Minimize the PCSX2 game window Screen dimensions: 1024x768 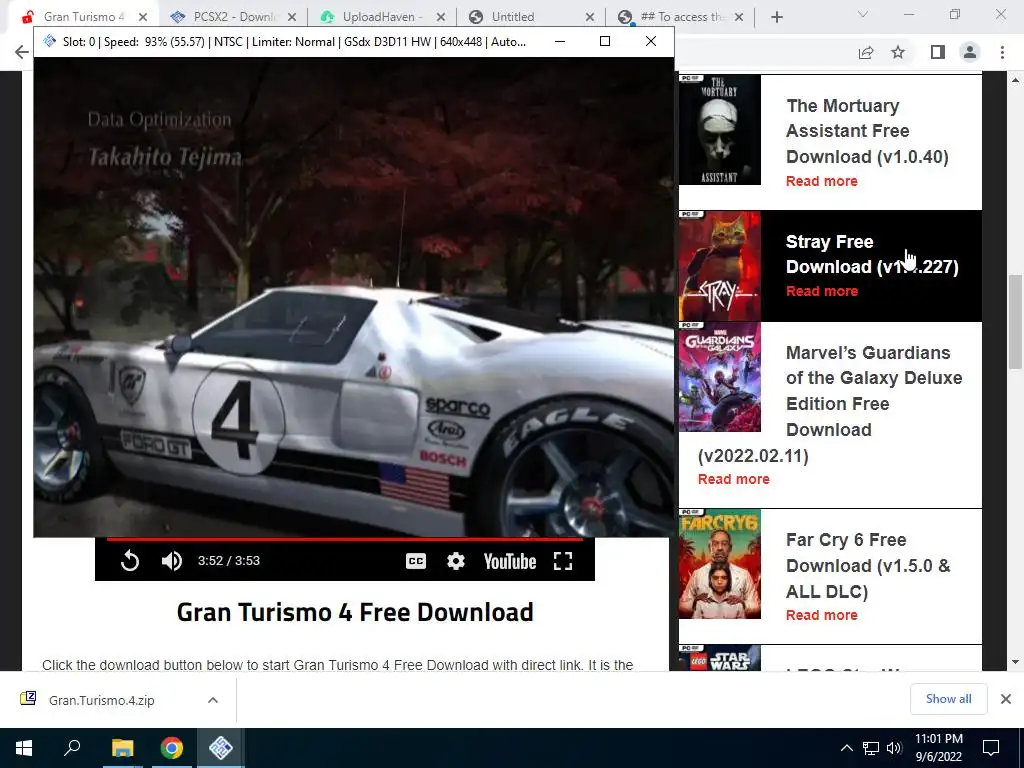coord(560,41)
